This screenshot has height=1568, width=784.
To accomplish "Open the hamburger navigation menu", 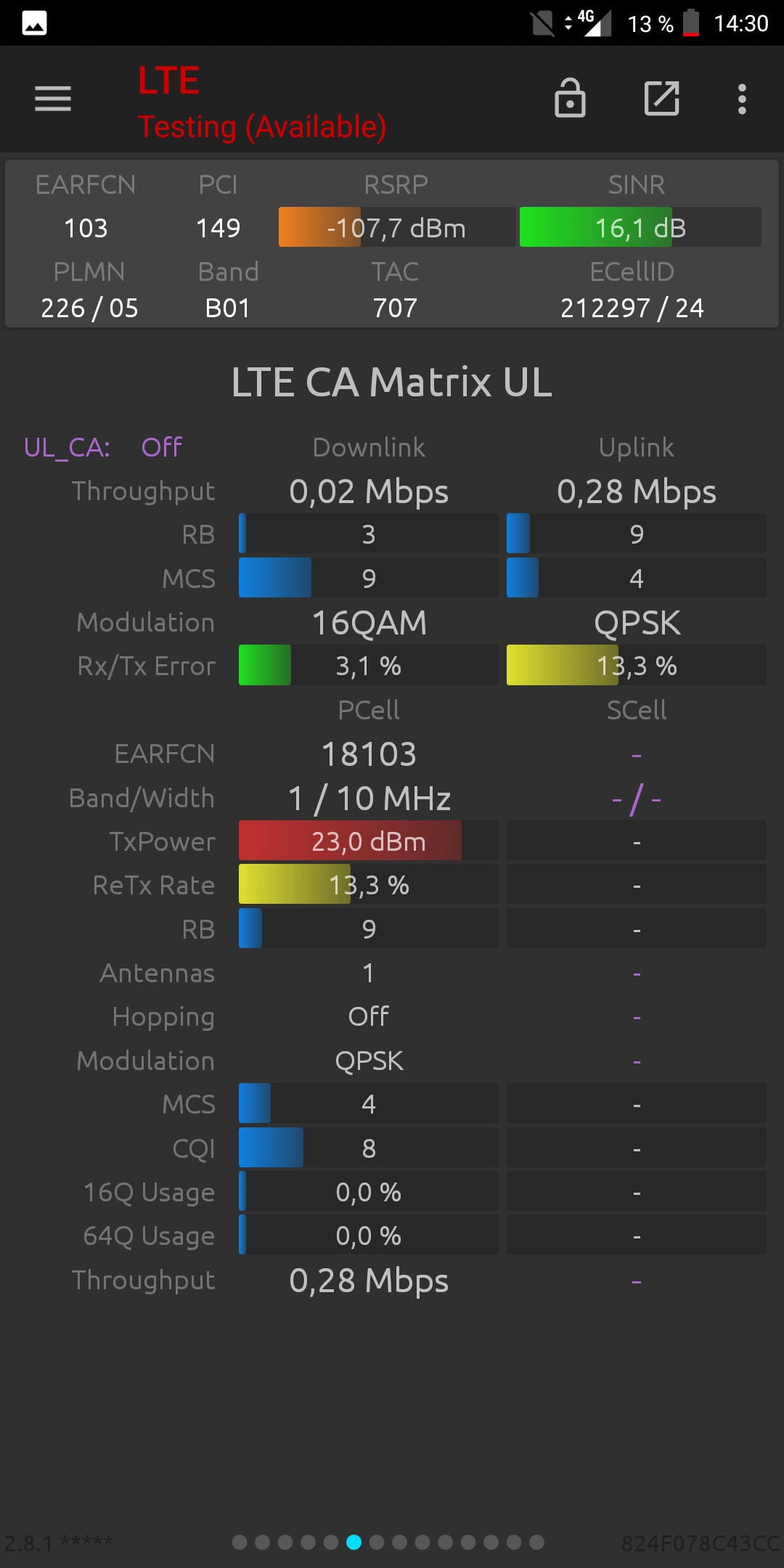I will 53,99.
